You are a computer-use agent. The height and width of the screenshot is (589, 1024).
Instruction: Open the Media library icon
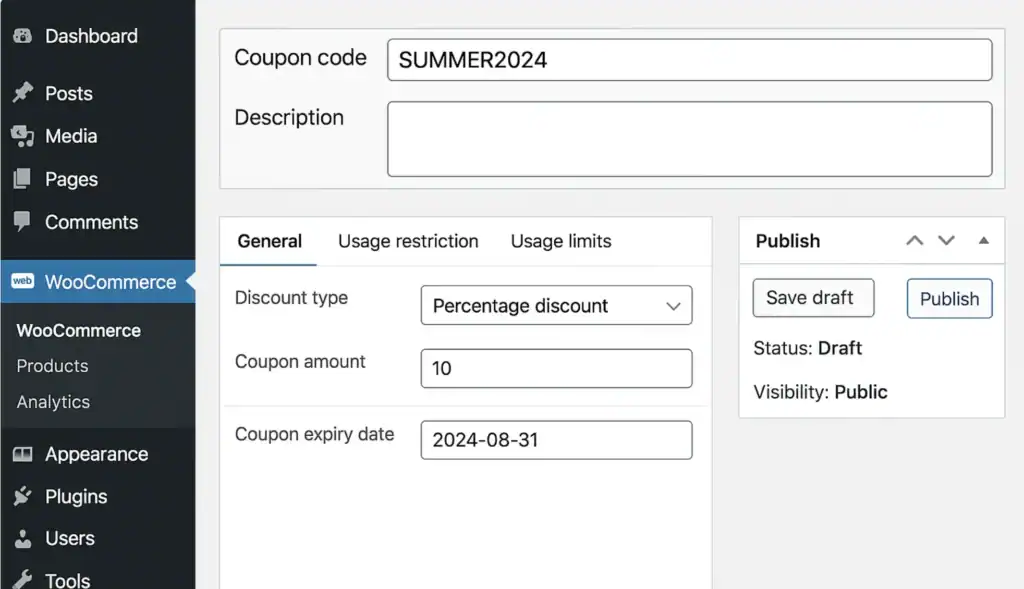pyautogui.click(x=22, y=136)
